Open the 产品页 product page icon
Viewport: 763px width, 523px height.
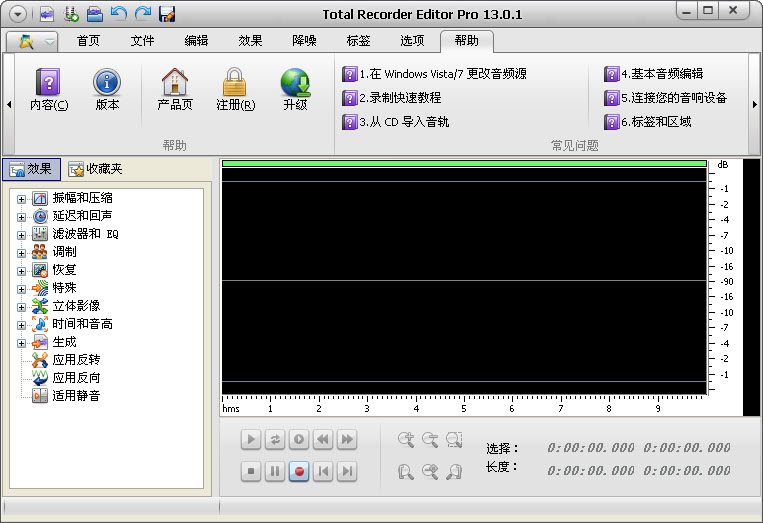[175, 89]
